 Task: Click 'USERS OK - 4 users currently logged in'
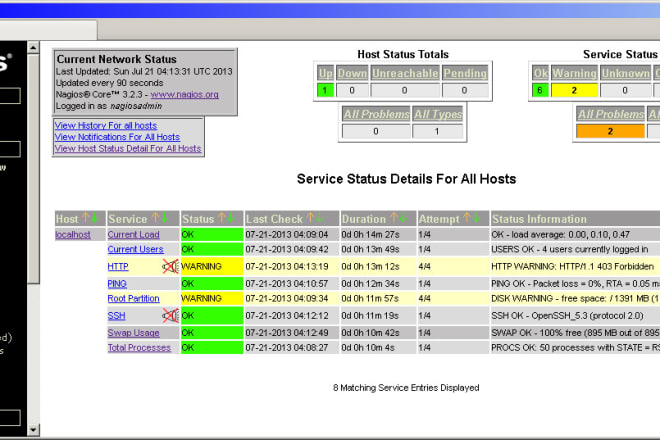570,249
